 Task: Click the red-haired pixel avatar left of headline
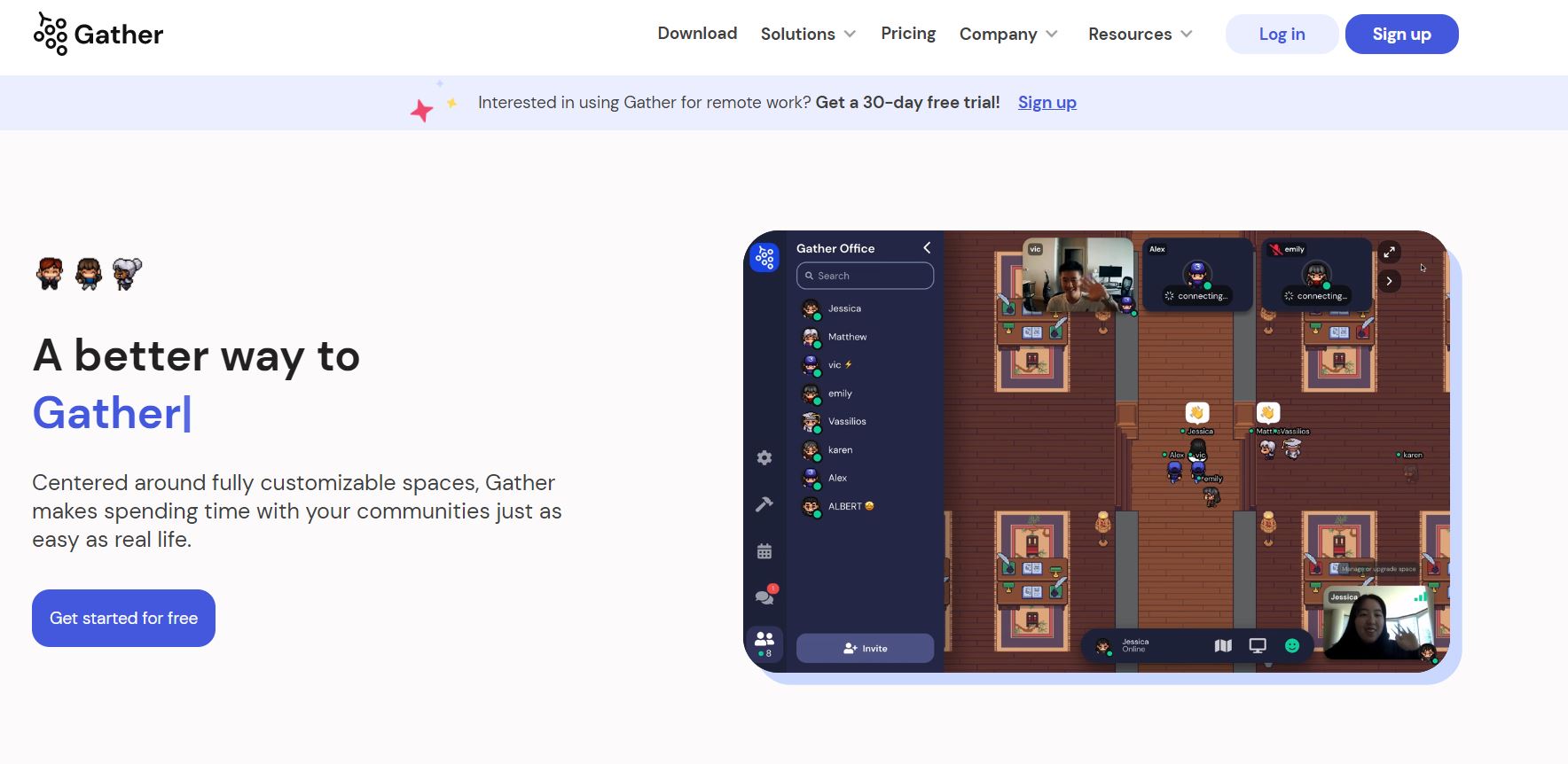[50, 274]
